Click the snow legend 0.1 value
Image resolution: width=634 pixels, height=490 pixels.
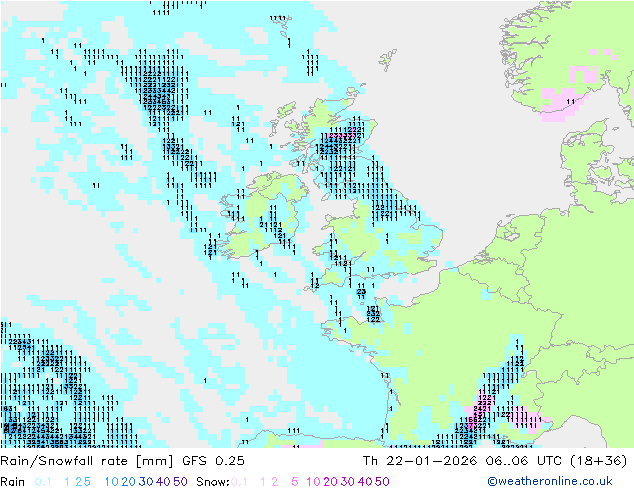pos(239,482)
